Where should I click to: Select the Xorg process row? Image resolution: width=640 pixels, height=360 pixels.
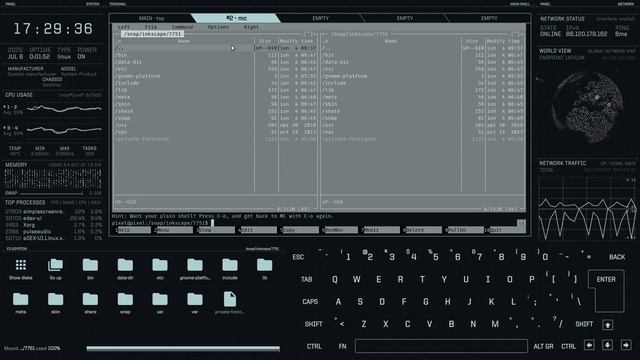(x=53, y=225)
